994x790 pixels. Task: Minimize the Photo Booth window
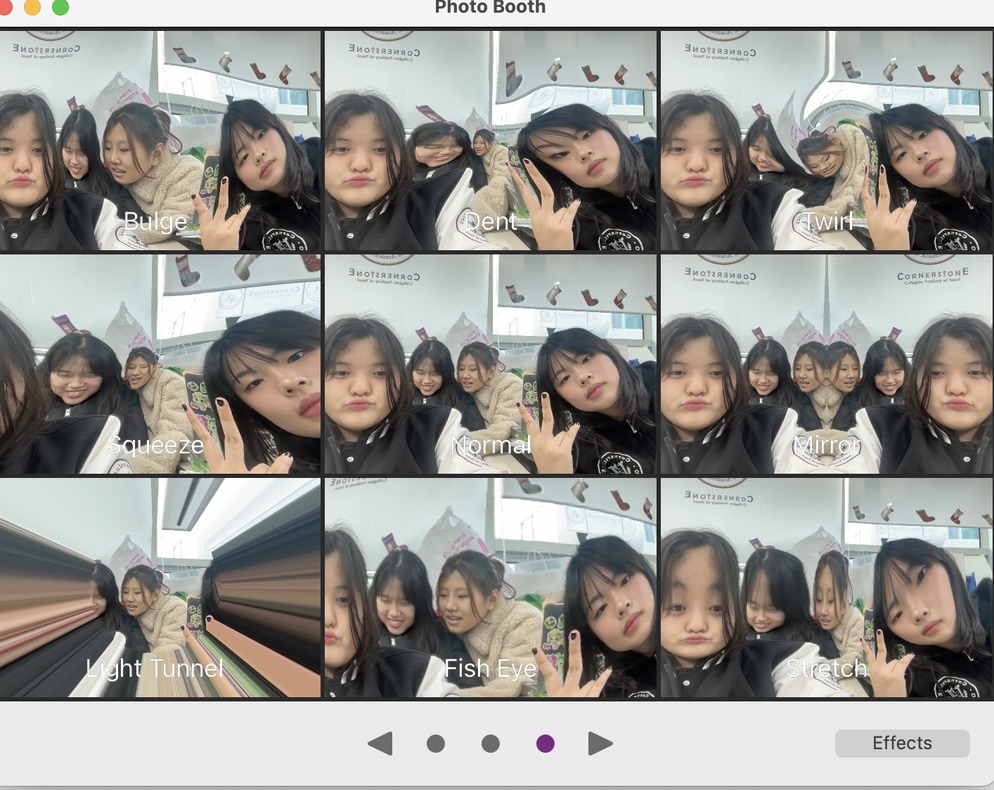(32, 7)
